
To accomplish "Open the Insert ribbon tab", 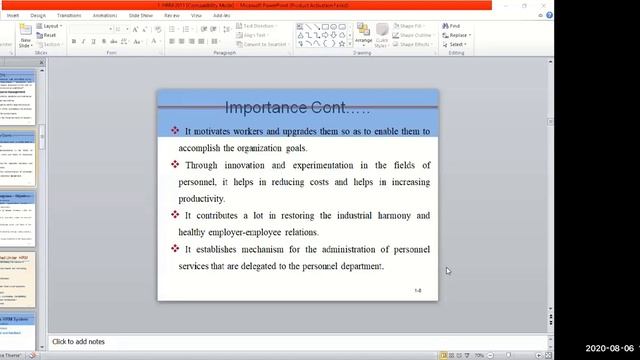I will (13, 16).
